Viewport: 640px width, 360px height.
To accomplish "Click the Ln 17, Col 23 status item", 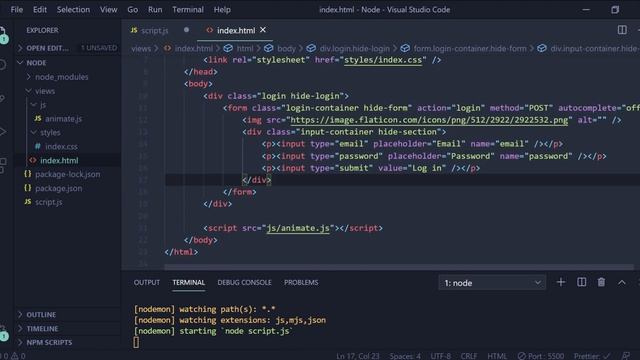I will tap(358, 356).
